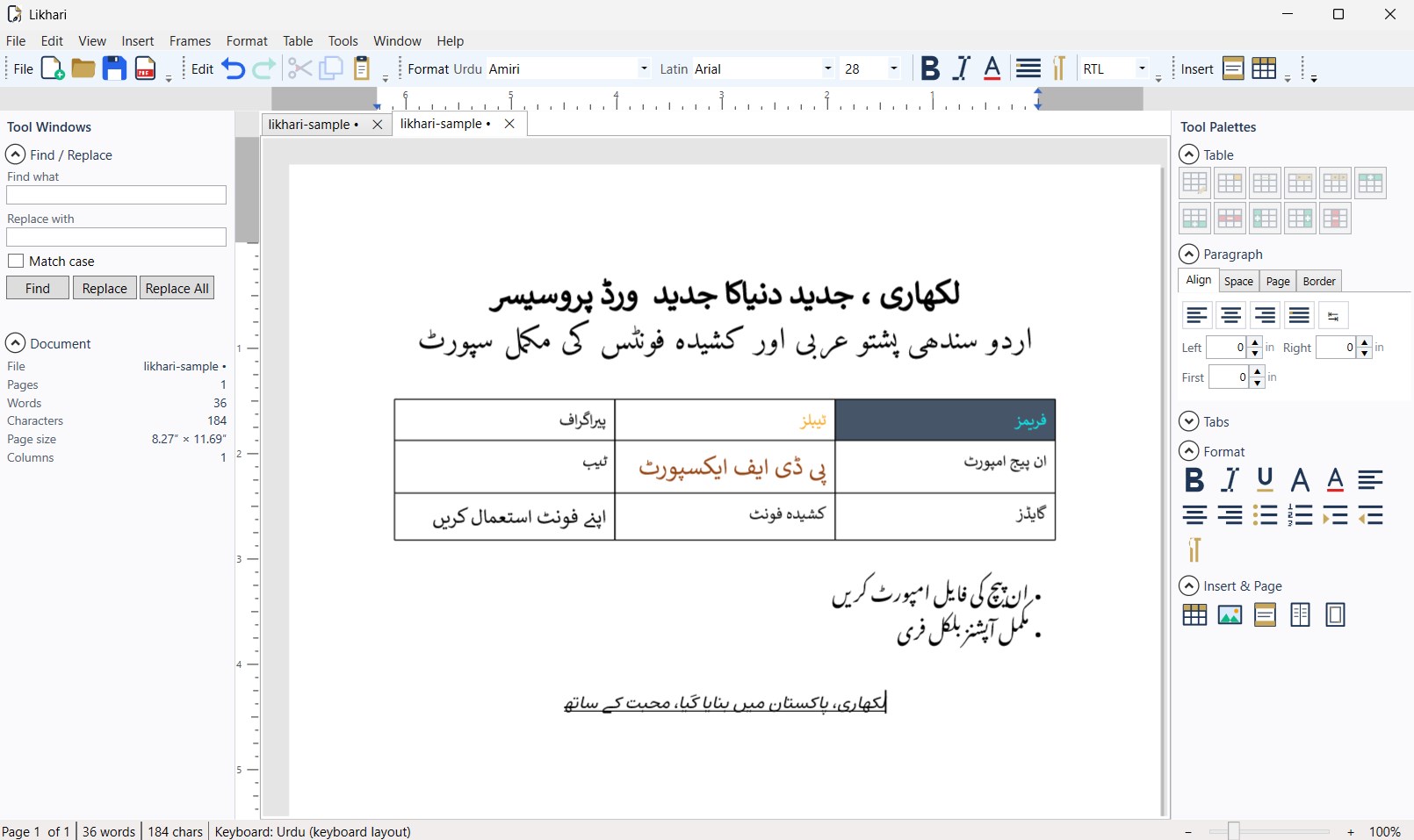The height and width of the screenshot is (840, 1414).
Task: Click into the Replace with field
Action: pyautogui.click(x=116, y=237)
